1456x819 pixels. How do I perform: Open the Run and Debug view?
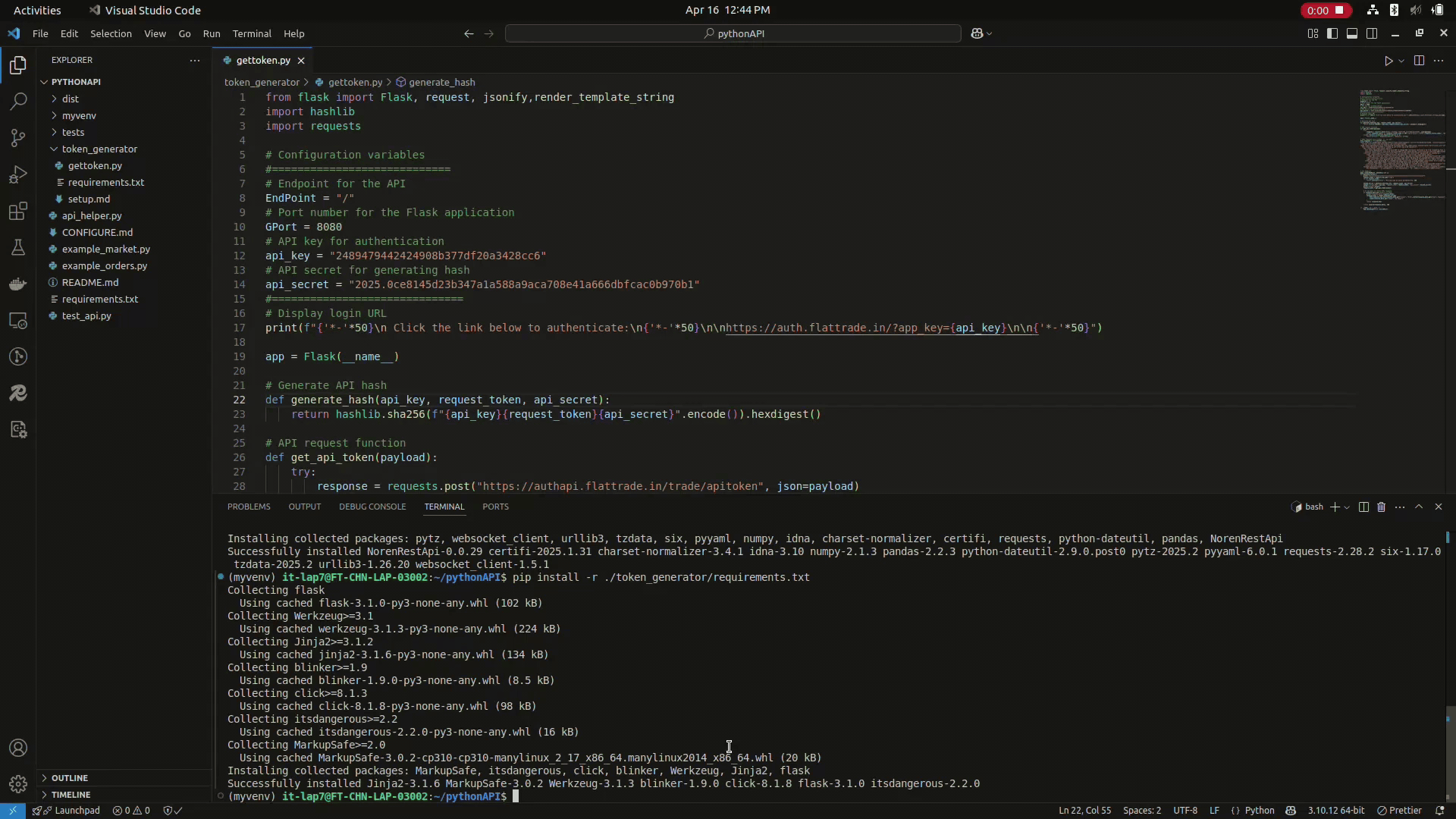pos(18,174)
